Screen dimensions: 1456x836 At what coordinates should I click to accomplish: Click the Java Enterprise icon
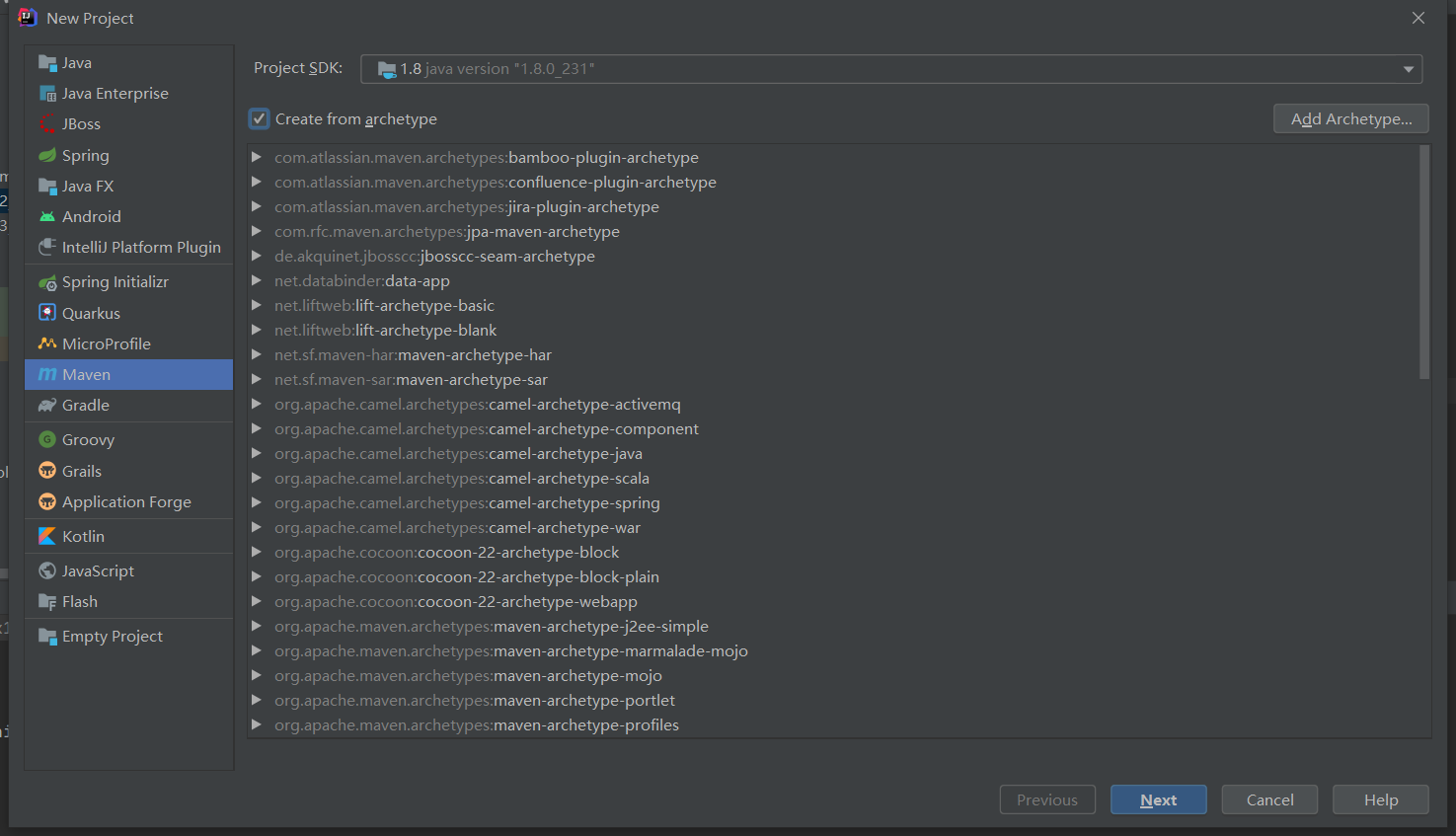pos(47,94)
